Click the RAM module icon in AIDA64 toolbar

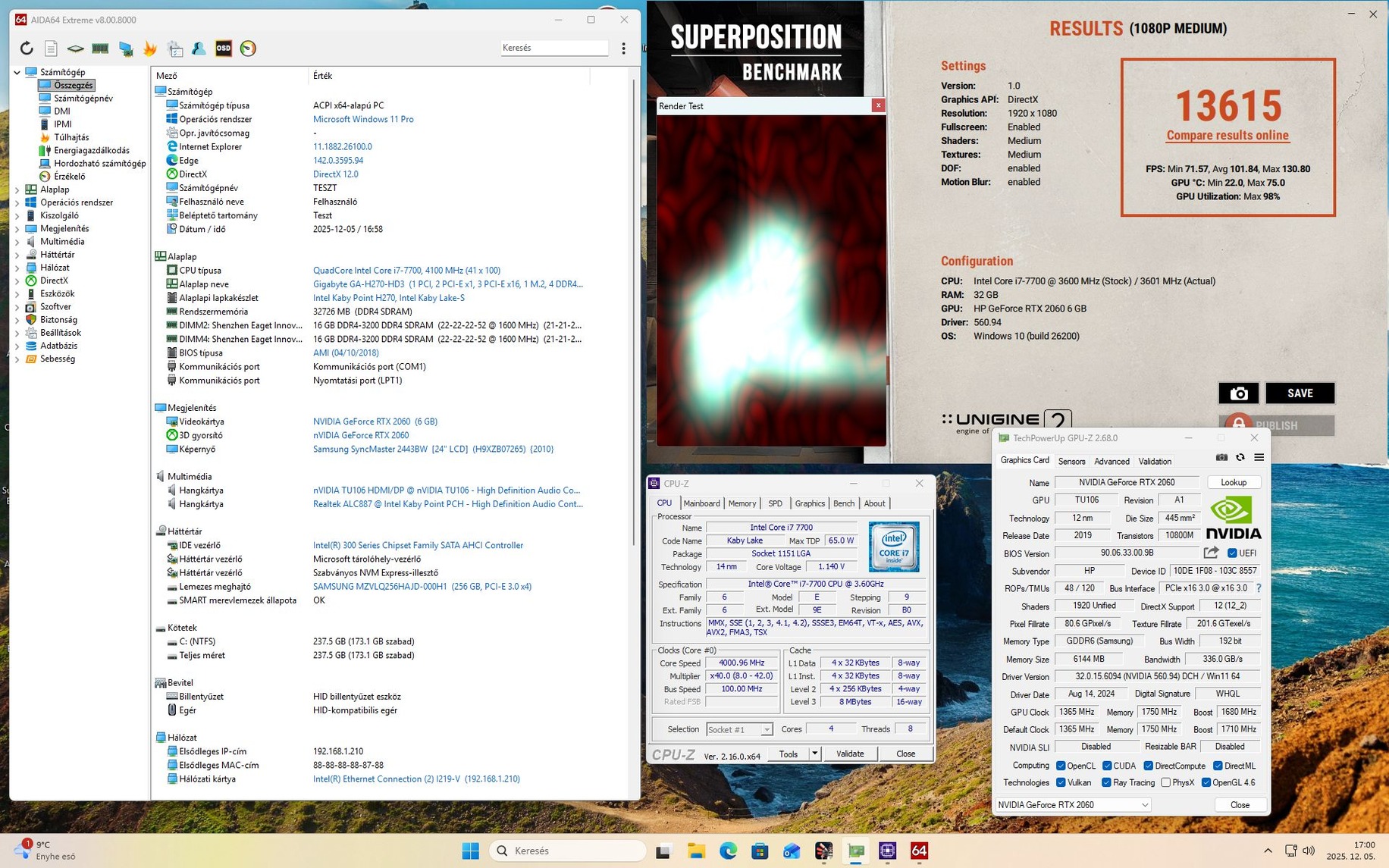(x=100, y=49)
